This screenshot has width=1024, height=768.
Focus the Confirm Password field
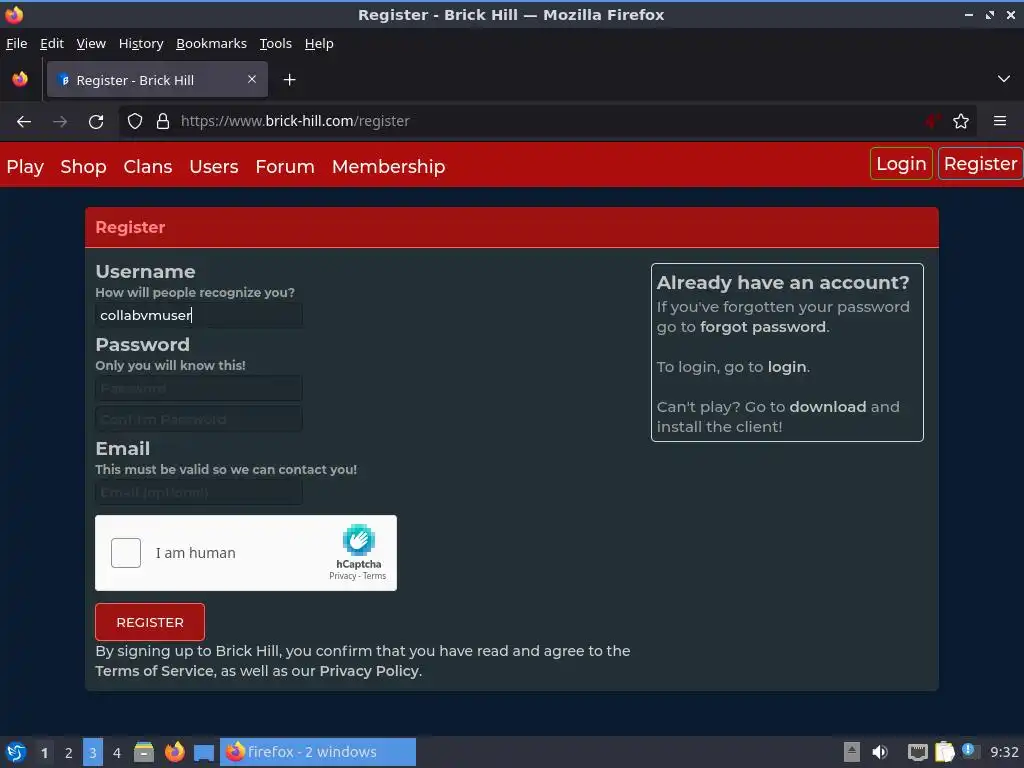(199, 419)
